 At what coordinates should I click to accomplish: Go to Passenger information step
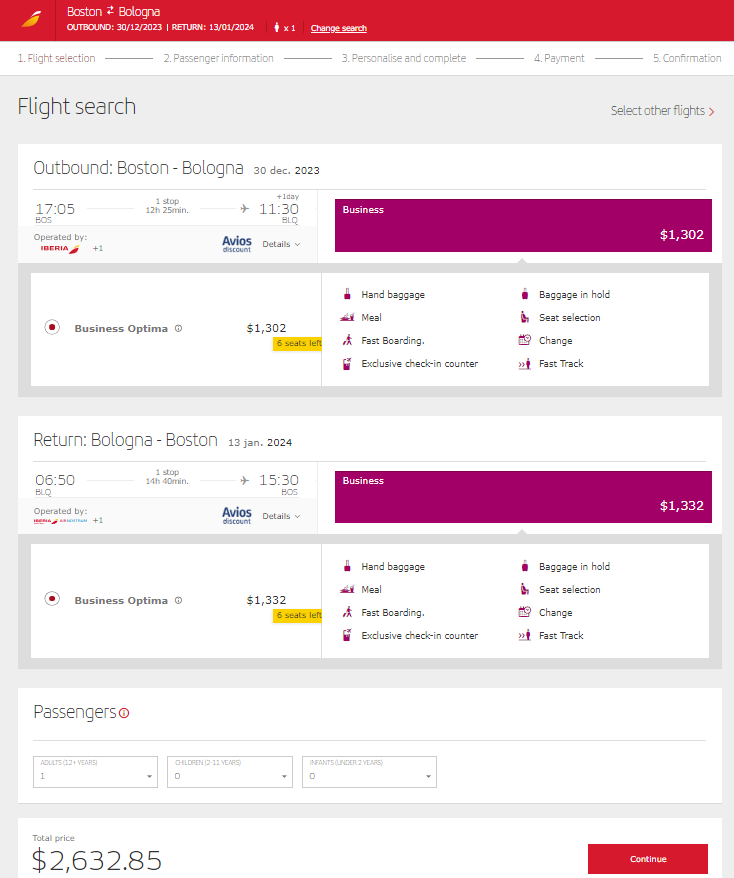point(218,58)
